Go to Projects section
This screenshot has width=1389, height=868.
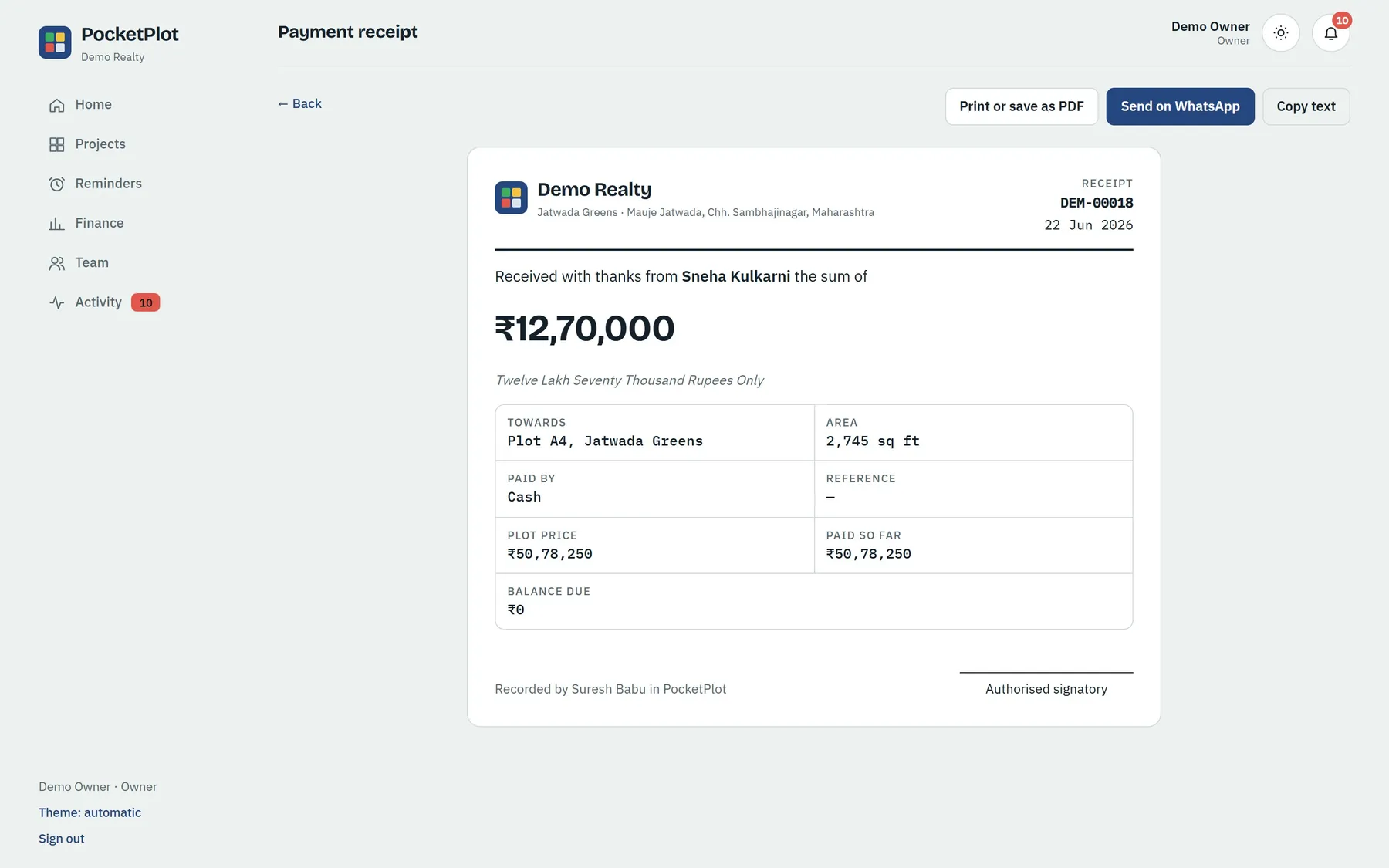tap(100, 144)
